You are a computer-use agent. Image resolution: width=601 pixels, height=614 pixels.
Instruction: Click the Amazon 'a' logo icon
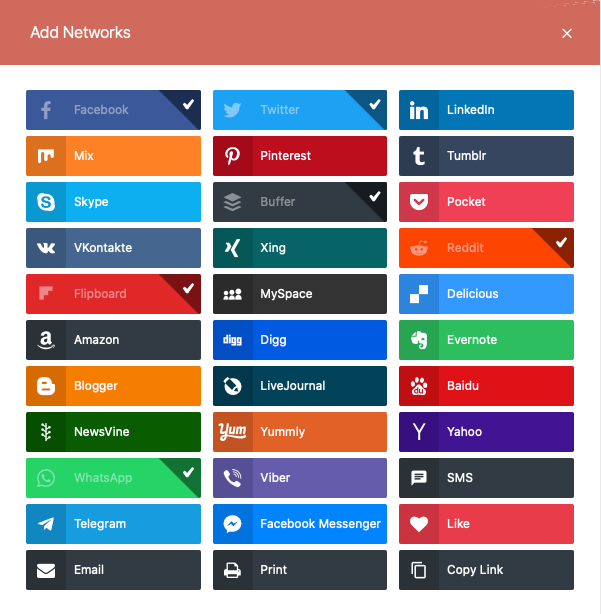pos(46,340)
